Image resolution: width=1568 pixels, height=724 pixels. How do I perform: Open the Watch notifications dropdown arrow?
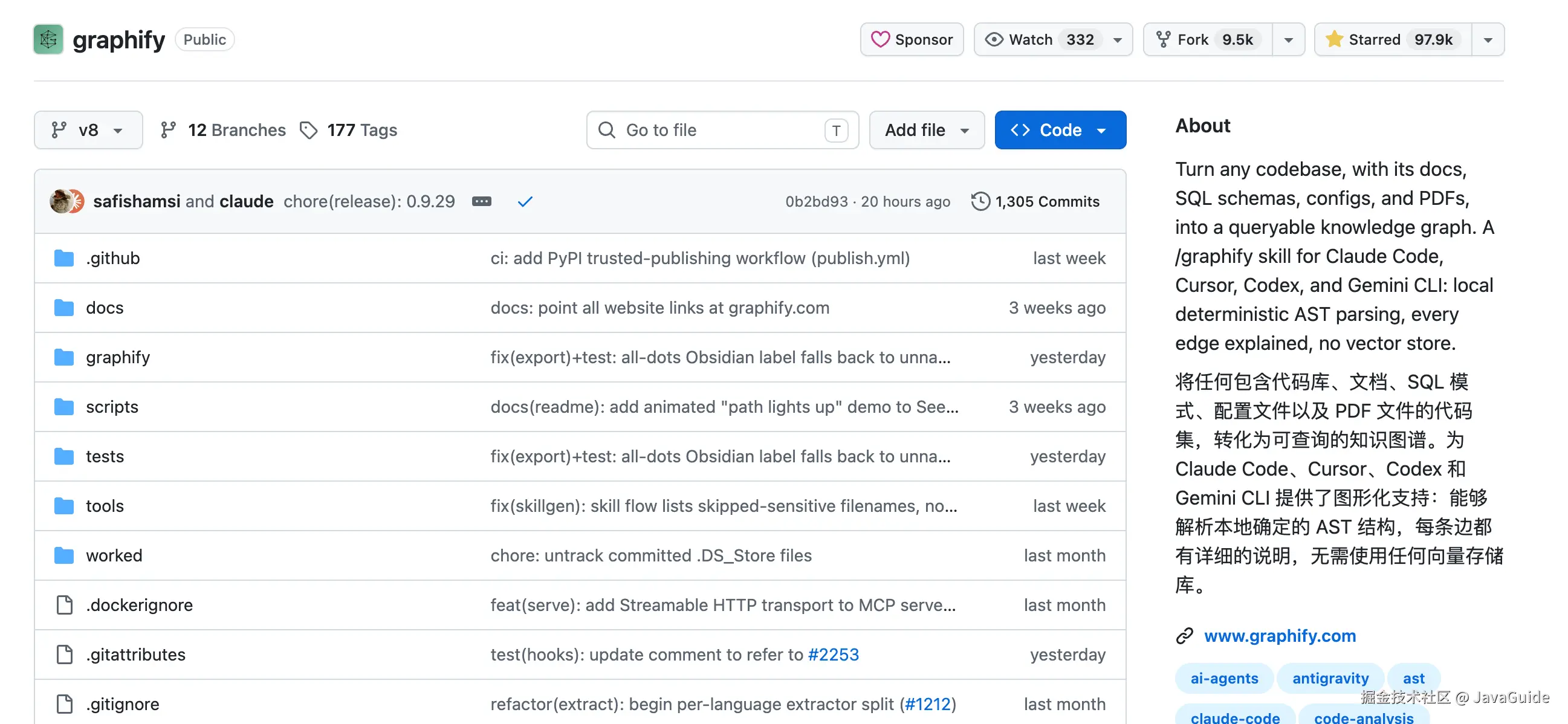coord(1118,40)
